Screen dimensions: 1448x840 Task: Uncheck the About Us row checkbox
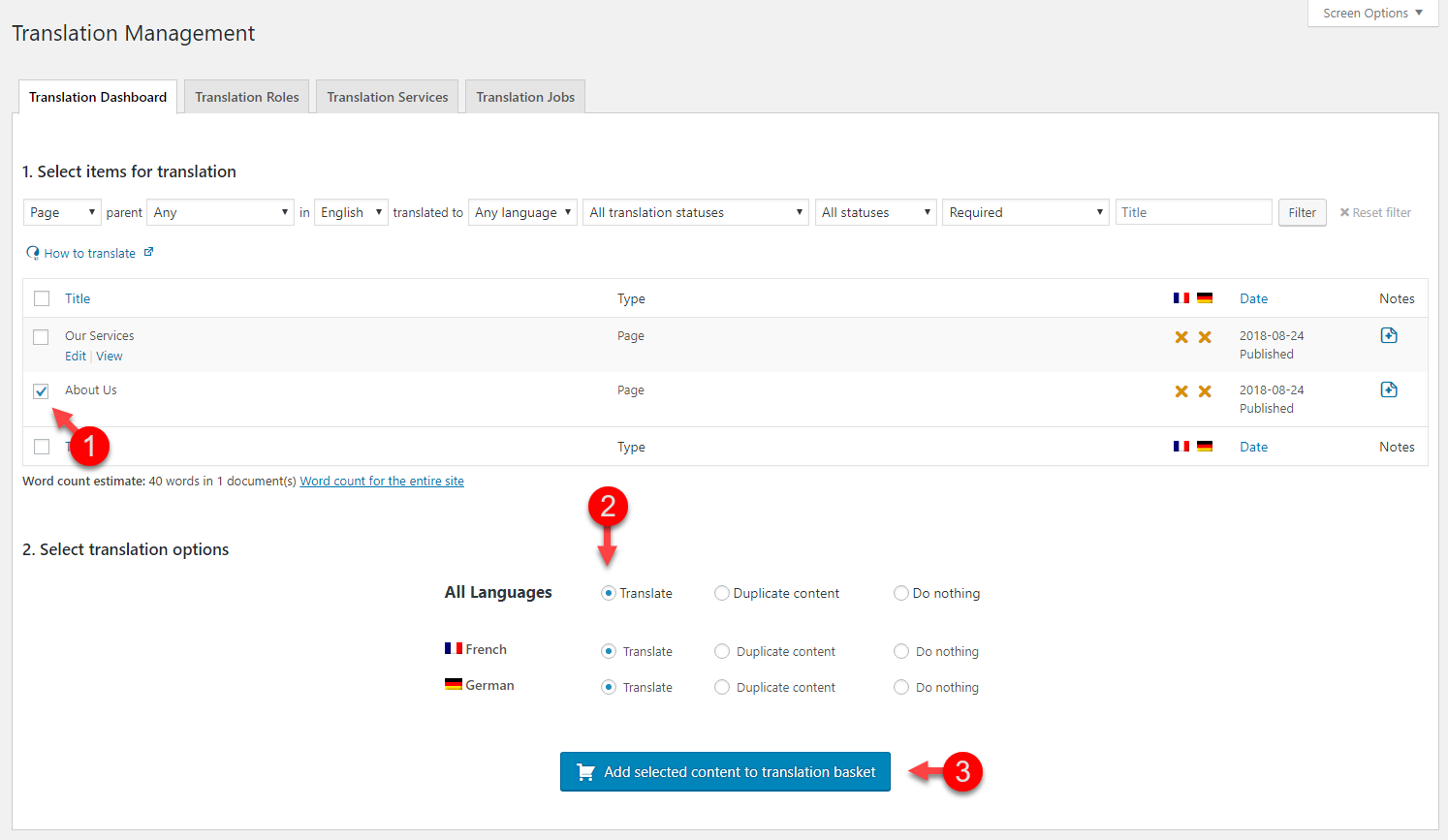41,391
